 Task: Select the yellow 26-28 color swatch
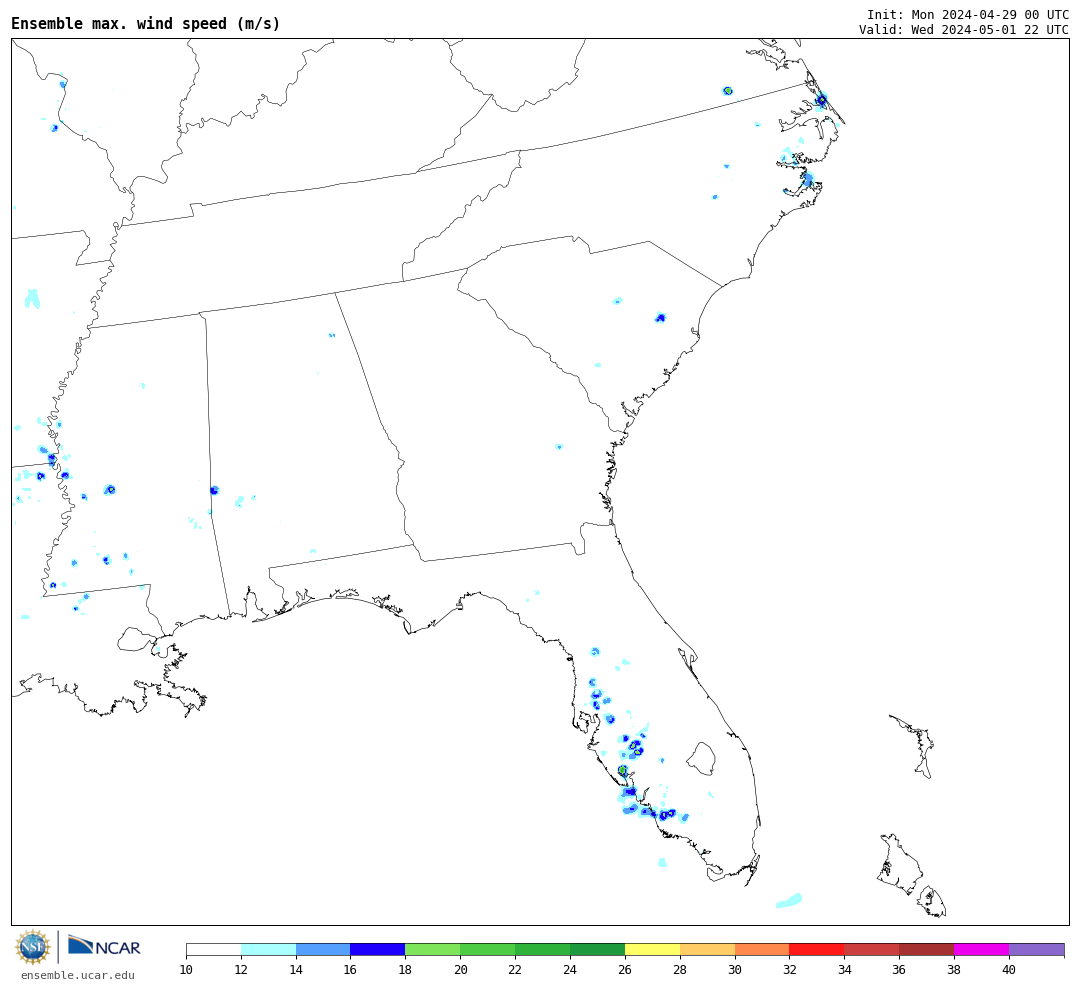tap(652, 950)
